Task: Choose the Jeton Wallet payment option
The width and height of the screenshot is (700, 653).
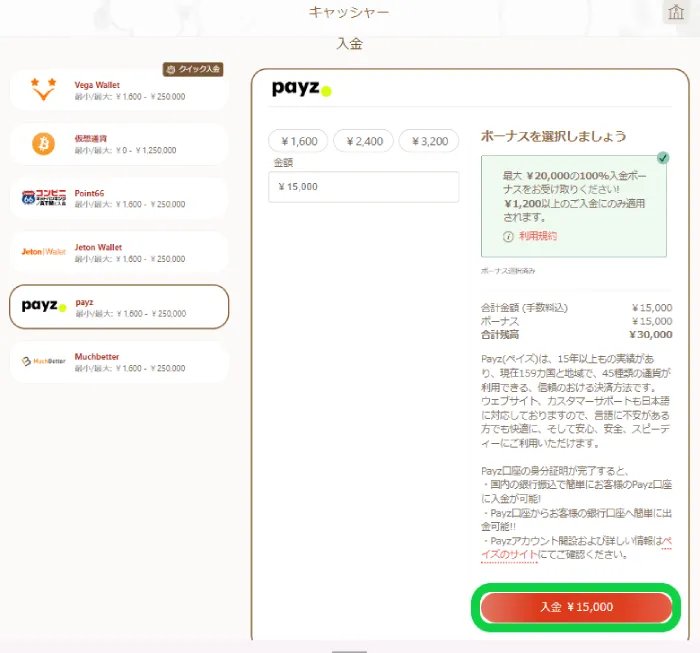Action: [119, 253]
